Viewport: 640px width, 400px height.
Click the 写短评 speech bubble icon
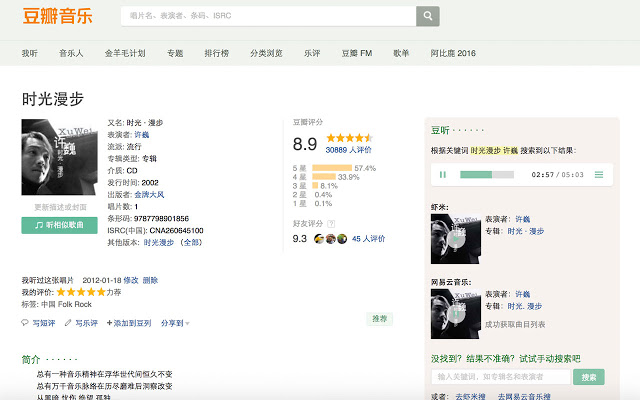[26, 323]
